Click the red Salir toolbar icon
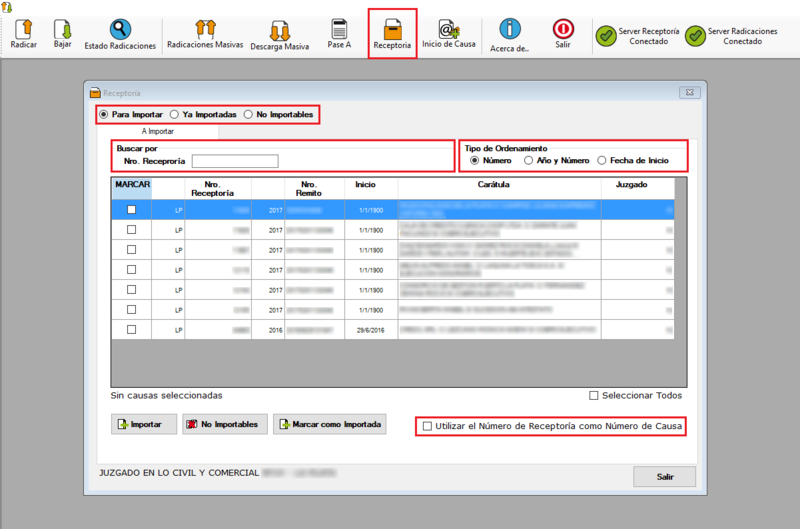Image resolution: width=800 pixels, height=529 pixels. (563, 29)
